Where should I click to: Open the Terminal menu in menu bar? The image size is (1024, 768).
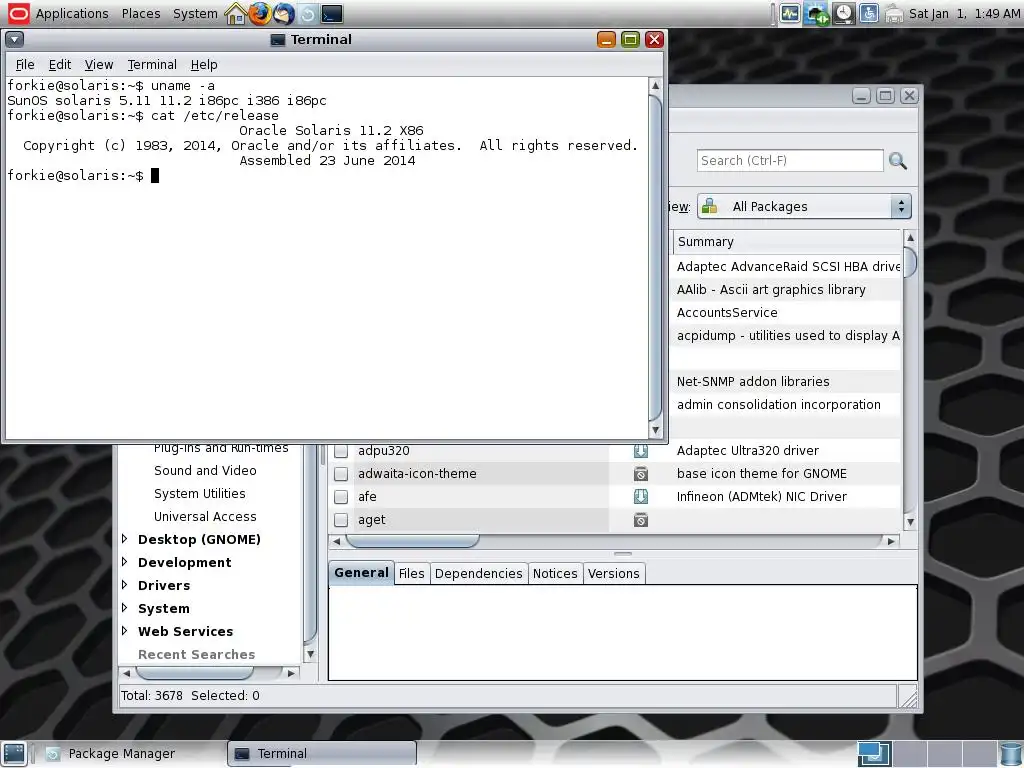pos(152,65)
